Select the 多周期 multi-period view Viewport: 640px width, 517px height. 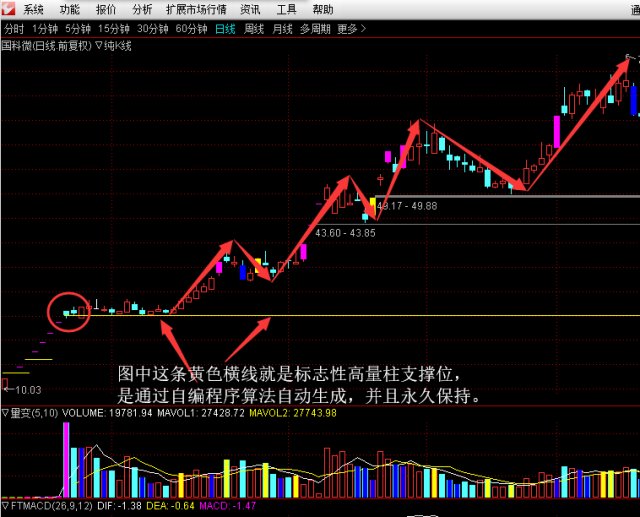(316, 29)
